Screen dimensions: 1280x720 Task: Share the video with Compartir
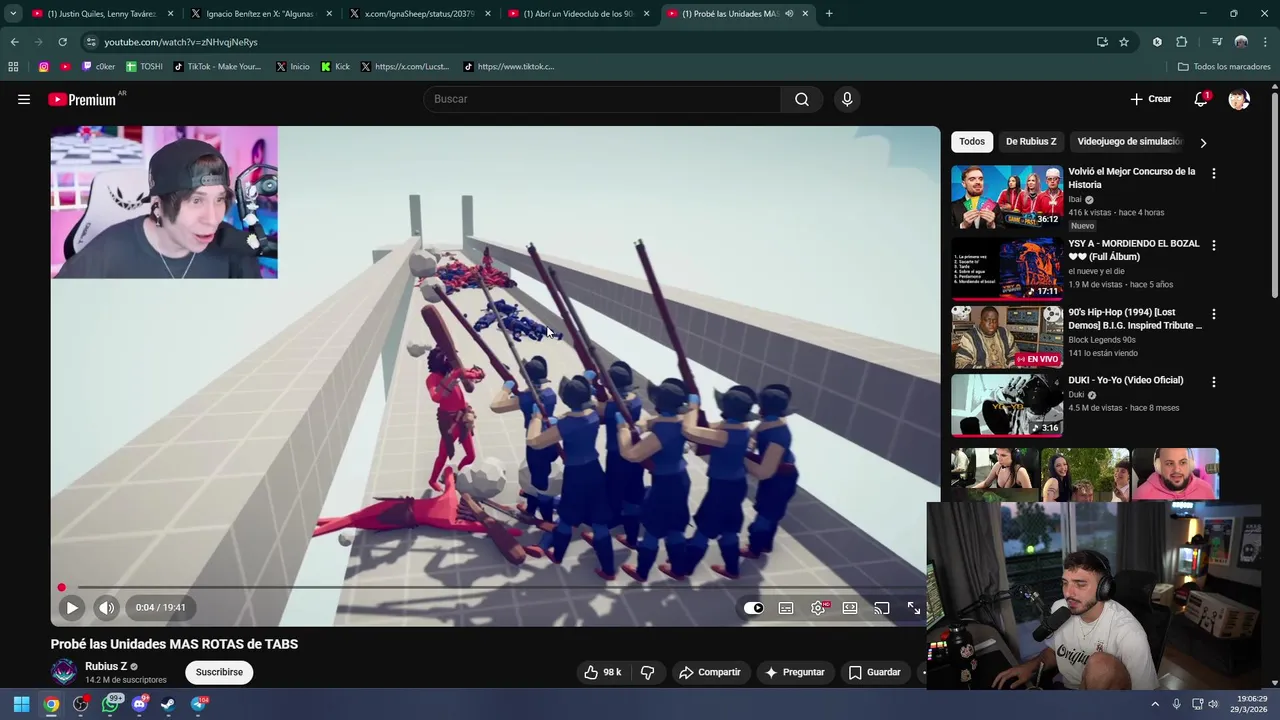pyautogui.click(x=710, y=672)
